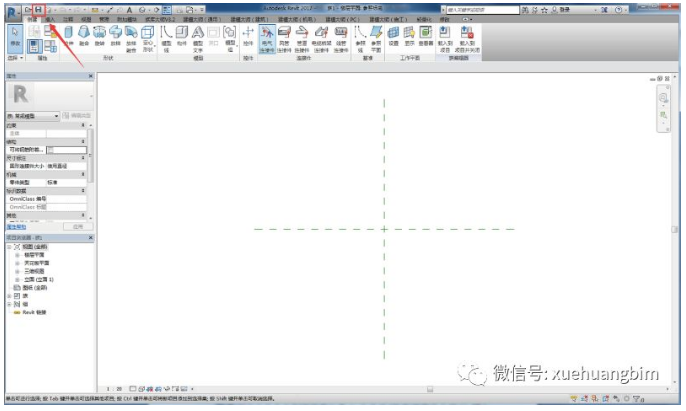Click the Apply button in Properties panel
This screenshot has height=411, width=686.
tap(78, 227)
